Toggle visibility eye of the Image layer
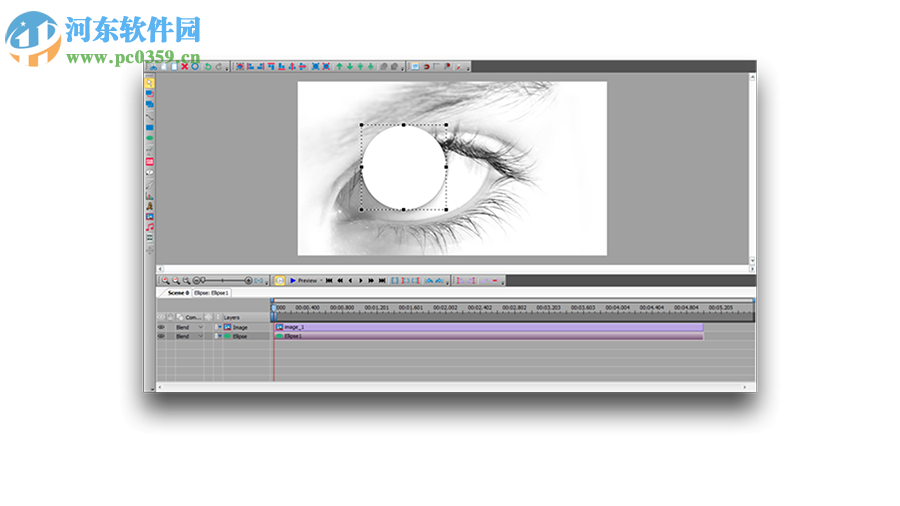Viewport: 900px width, 506px height. pyautogui.click(x=161, y=327)
